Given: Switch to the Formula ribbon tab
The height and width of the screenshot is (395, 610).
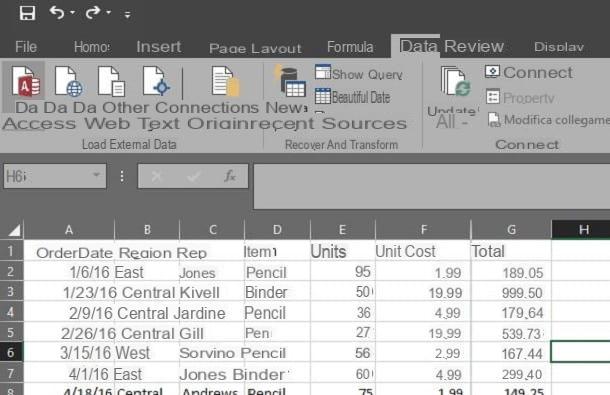Looking at the screenshot, I should click(350, 47).
